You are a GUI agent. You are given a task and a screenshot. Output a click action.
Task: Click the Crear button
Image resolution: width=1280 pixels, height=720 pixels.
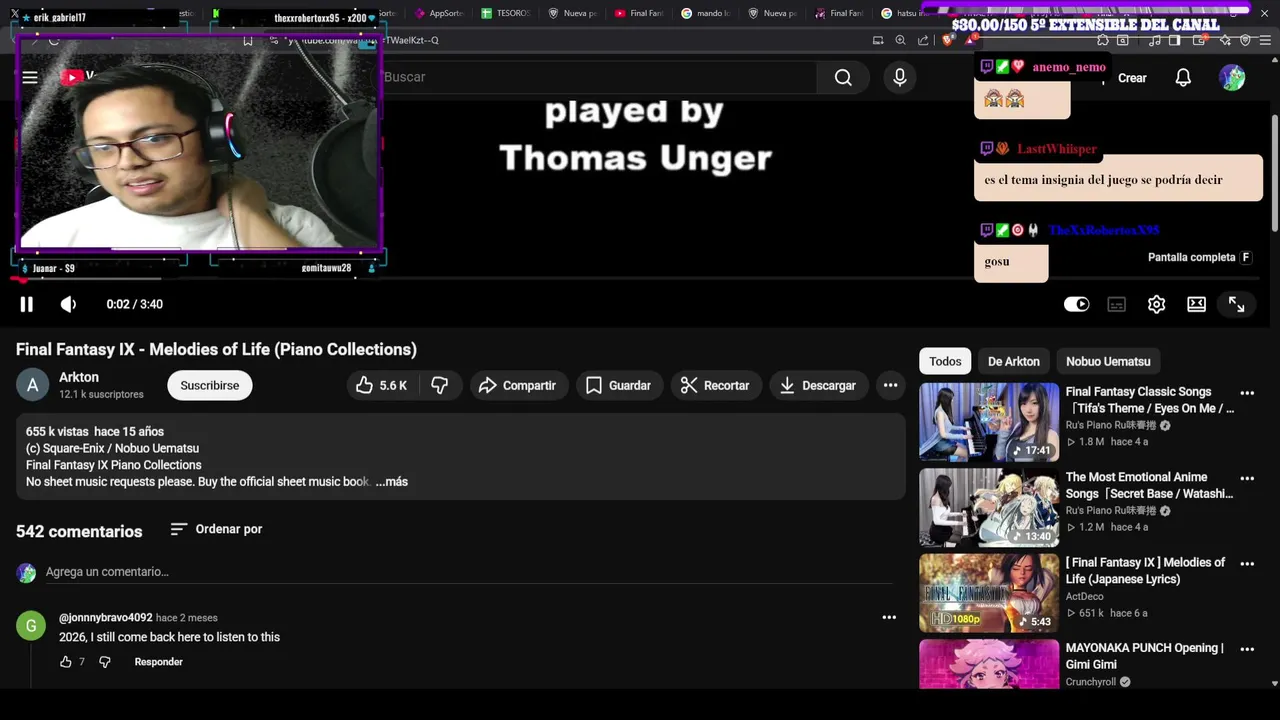[x=1132, y=78]
